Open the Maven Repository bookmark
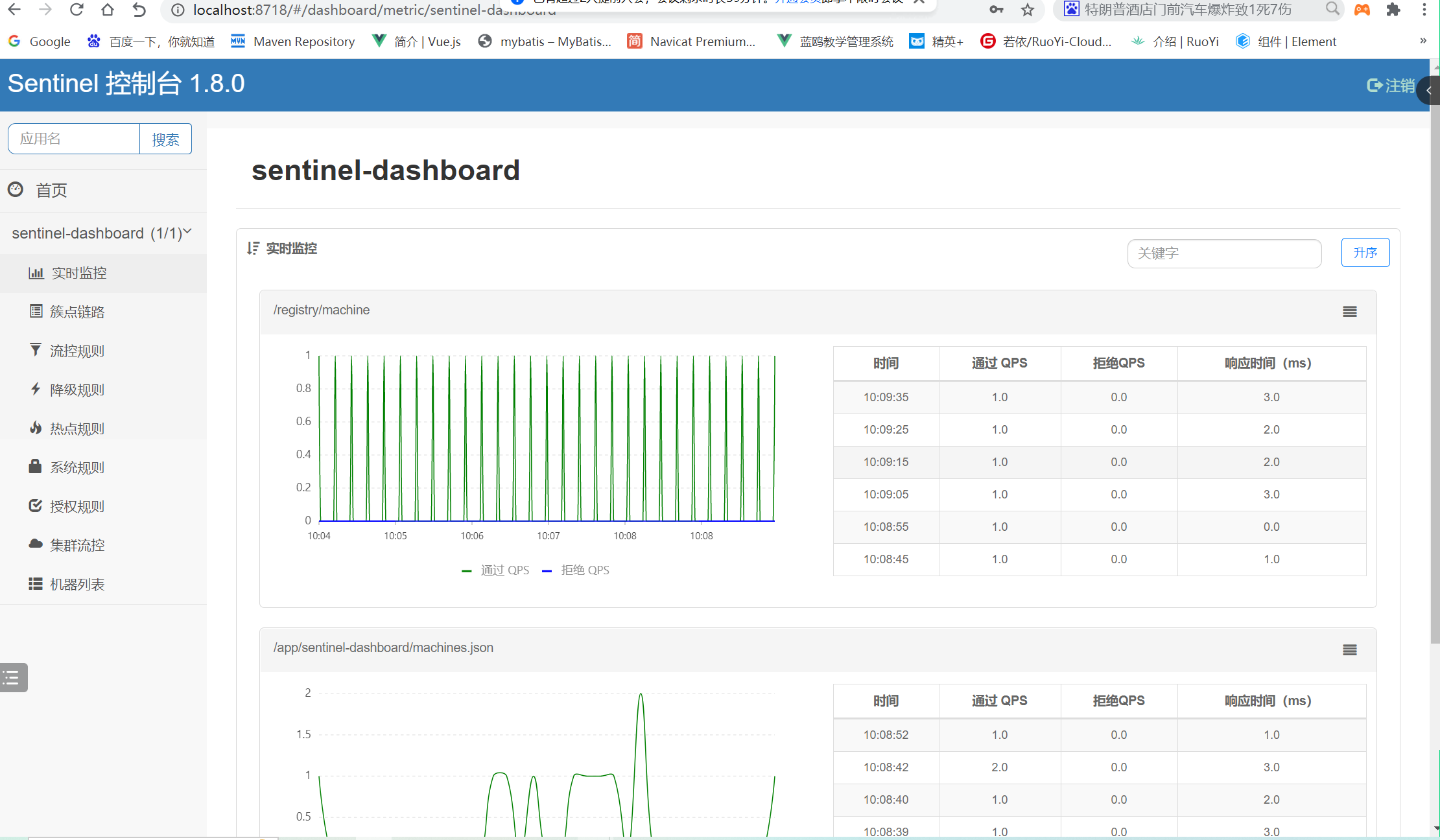Image resolution: width=1440 pixels, height=840 pixels. (x=293, y=41)
